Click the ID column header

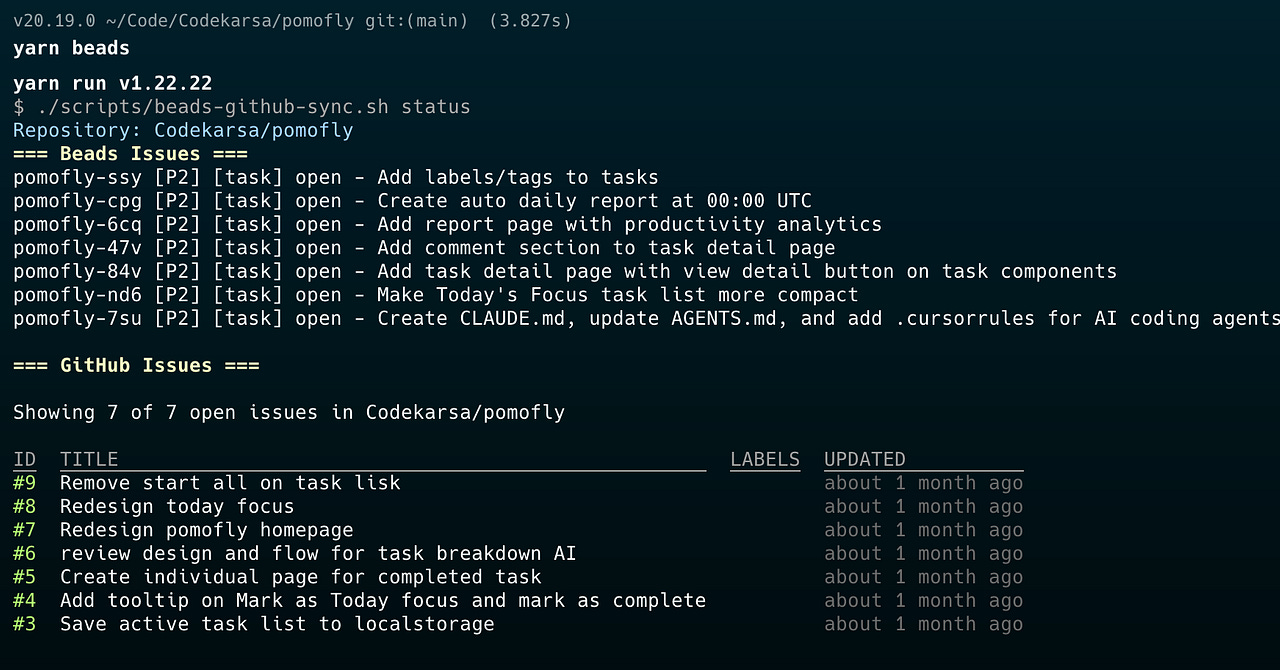[24, 460]
